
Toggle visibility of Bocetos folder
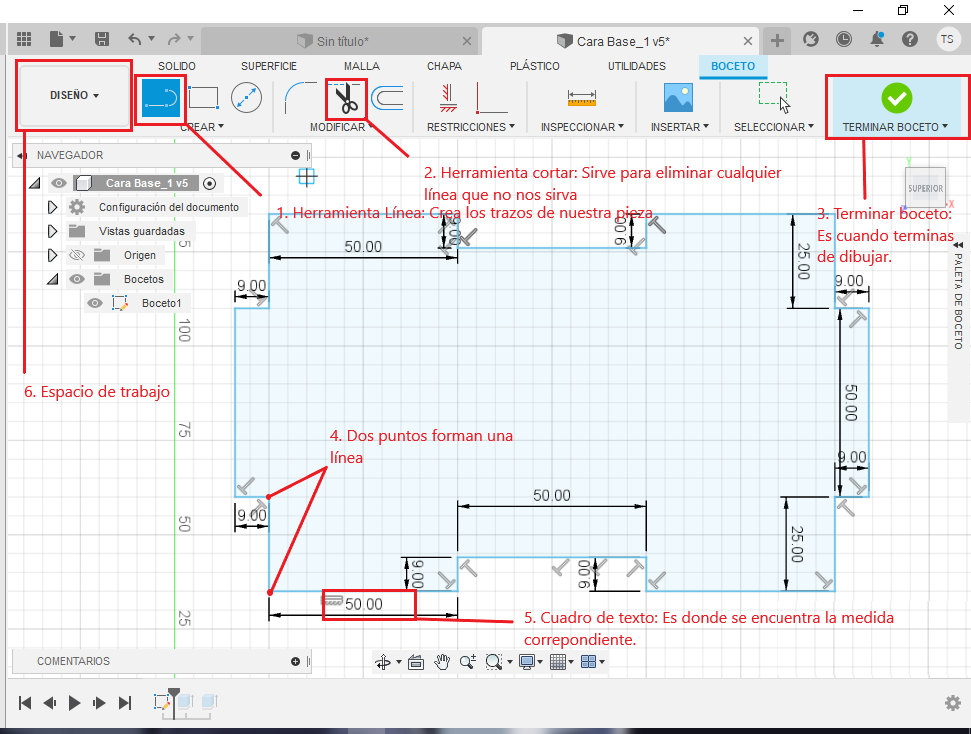[x=77, y=279]
